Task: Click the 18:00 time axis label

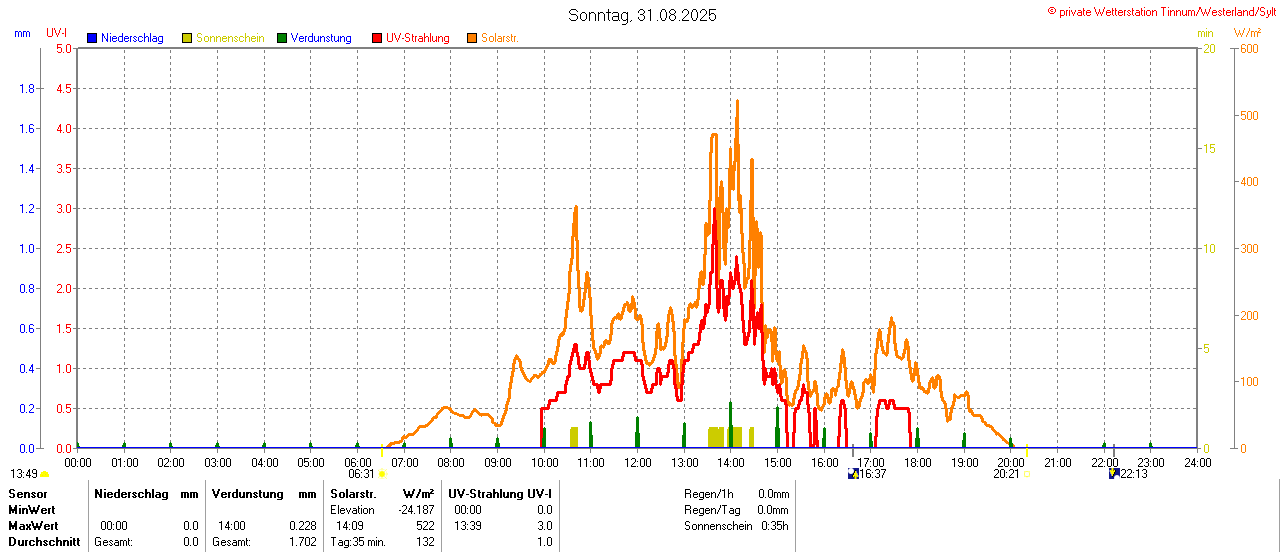Action: coord(918,462)
